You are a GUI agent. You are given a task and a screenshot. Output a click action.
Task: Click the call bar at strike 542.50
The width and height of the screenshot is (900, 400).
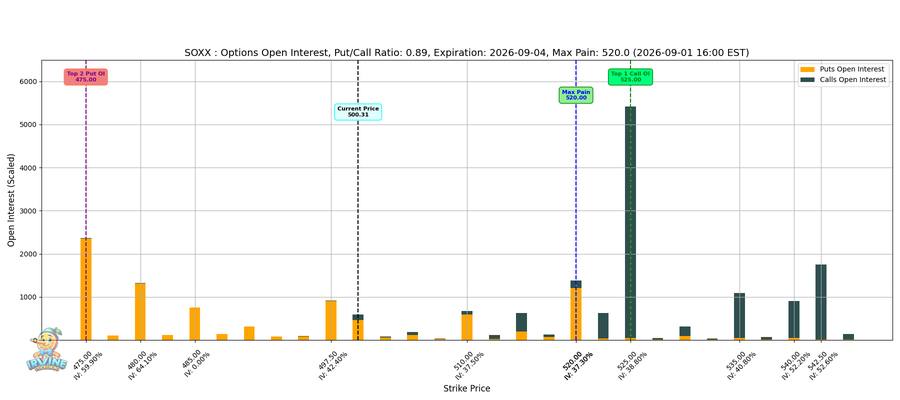[821, 302]
